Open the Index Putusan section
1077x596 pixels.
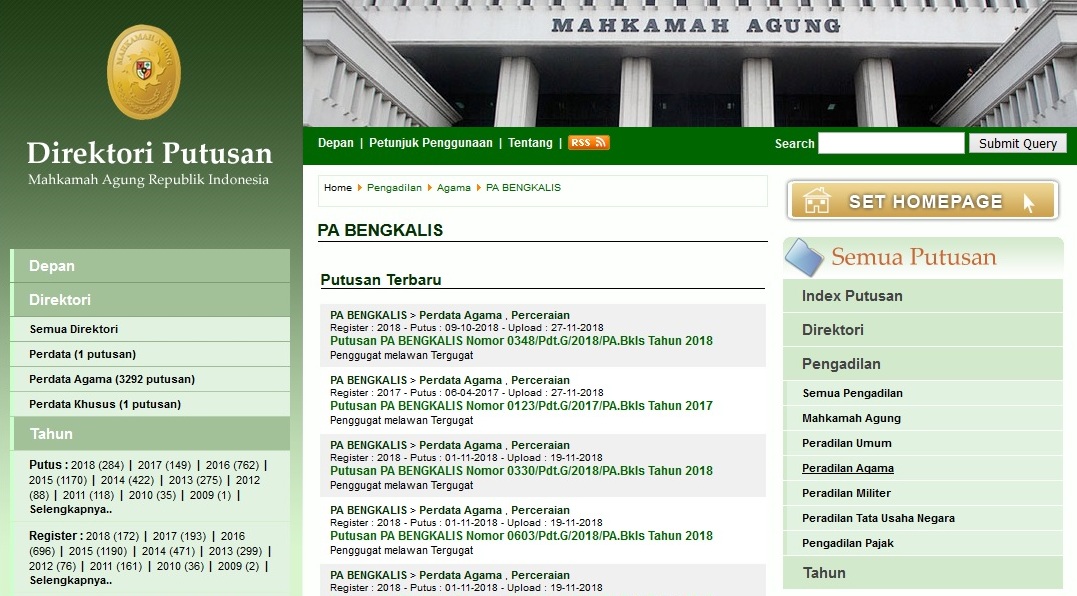(852, 295)
